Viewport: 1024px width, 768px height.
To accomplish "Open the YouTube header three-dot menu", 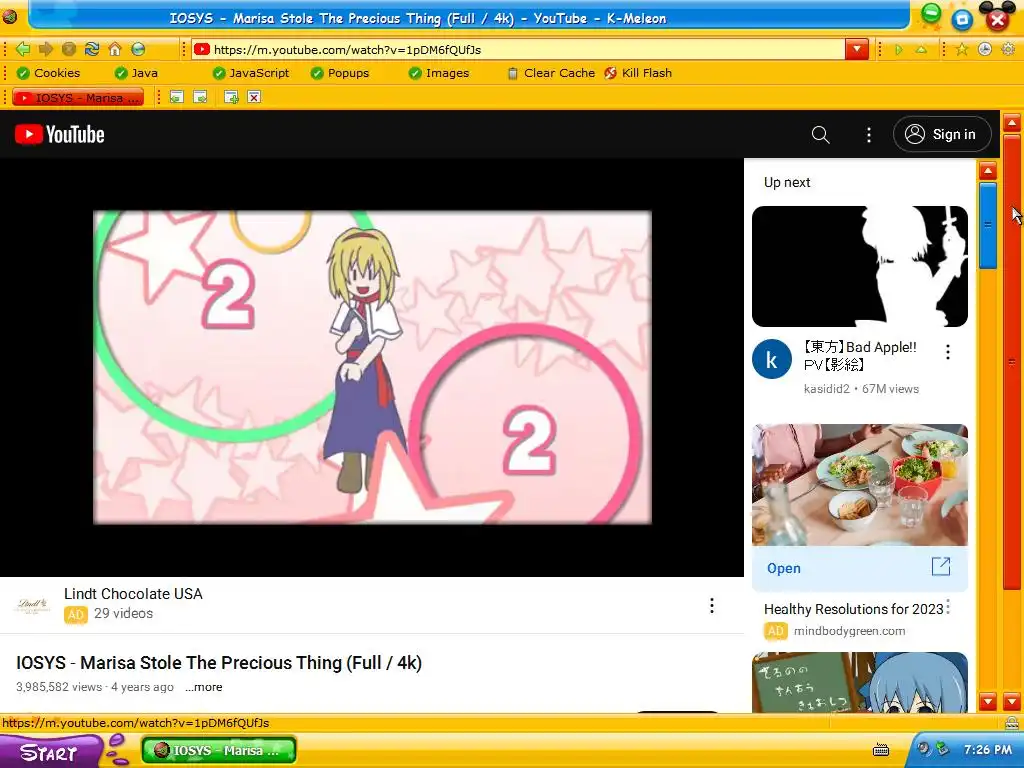I will (x=869, y=135).
